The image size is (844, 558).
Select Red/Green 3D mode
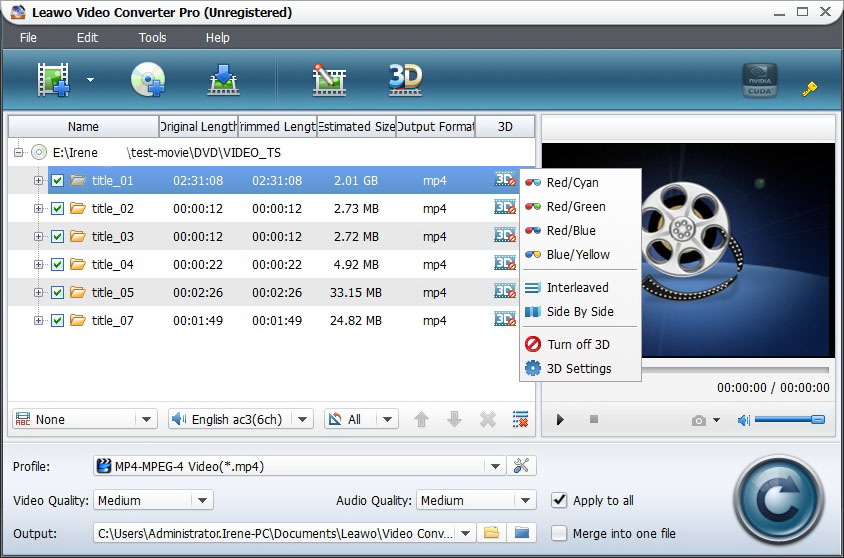580,207
